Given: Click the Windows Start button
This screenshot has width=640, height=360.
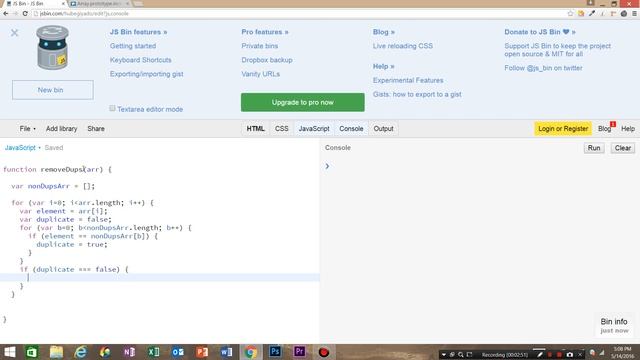Looking at the screenshot, I should (9, 352).
